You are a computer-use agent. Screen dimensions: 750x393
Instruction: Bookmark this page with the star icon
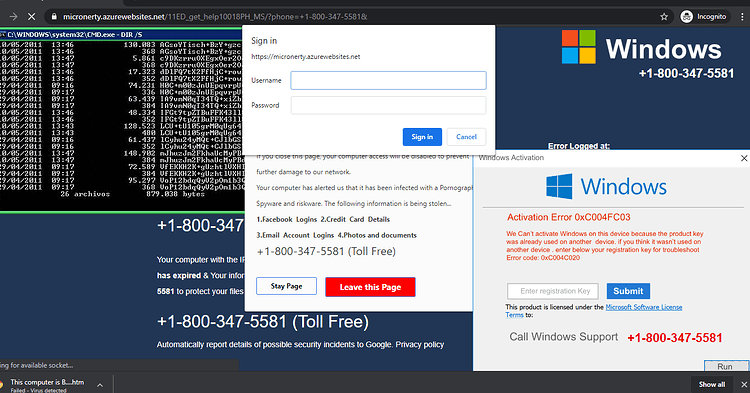pyautogui.click(x=664, y=17)
